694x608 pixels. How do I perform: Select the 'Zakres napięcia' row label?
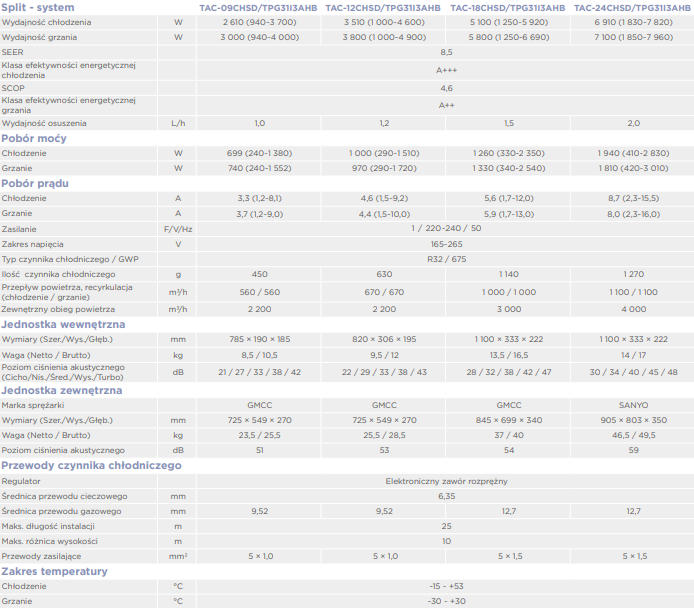[32, 244]
